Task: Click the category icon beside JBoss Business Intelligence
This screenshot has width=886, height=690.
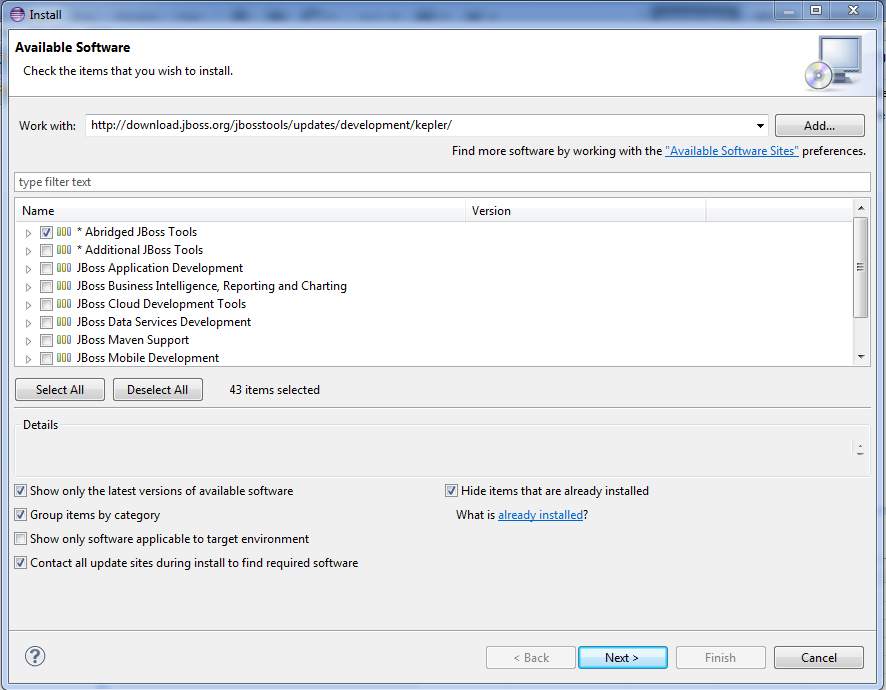Action: tap(64, 286)
